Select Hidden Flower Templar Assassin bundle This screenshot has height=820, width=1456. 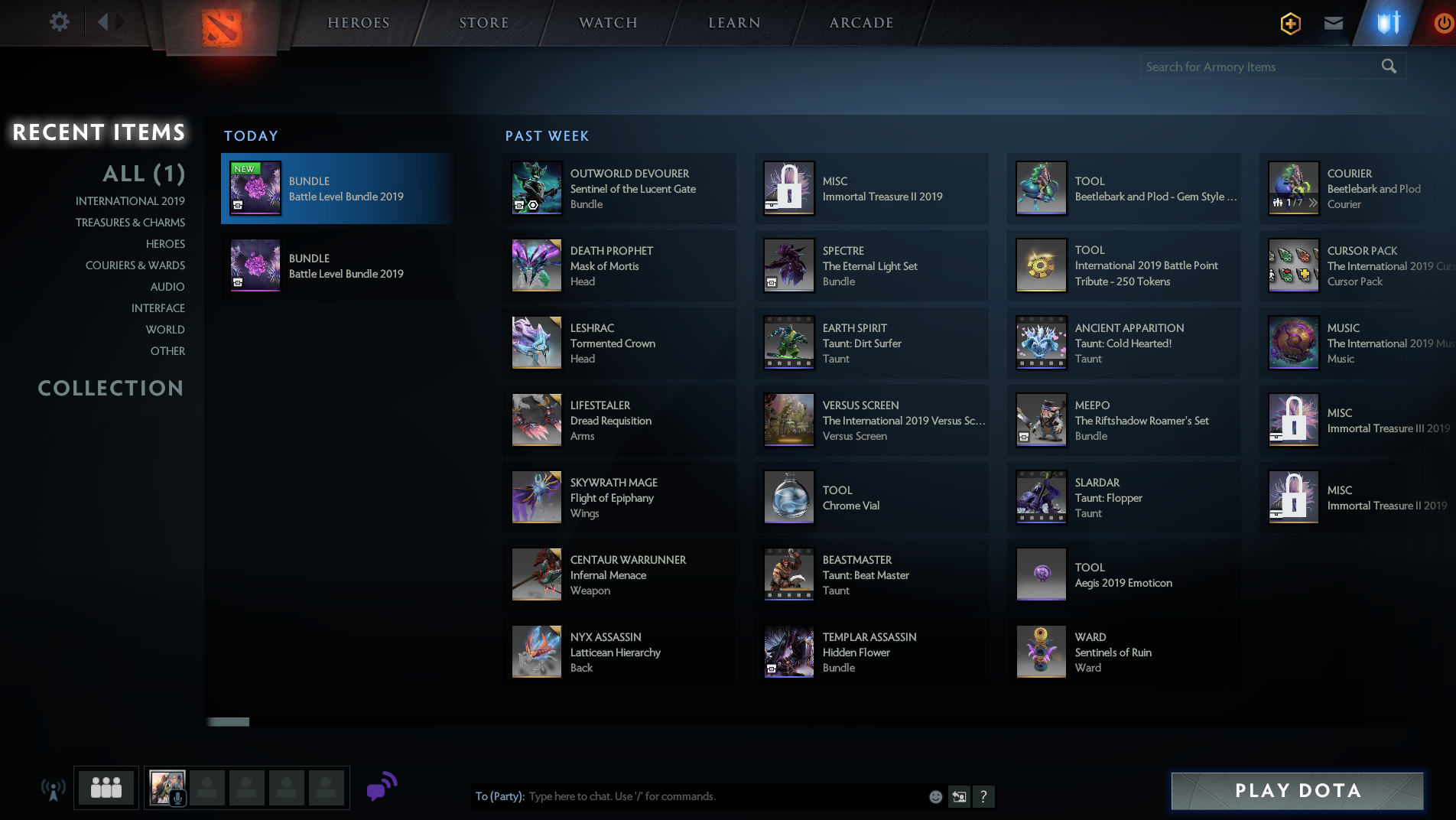pyautogui.click(x=872, y=652)
